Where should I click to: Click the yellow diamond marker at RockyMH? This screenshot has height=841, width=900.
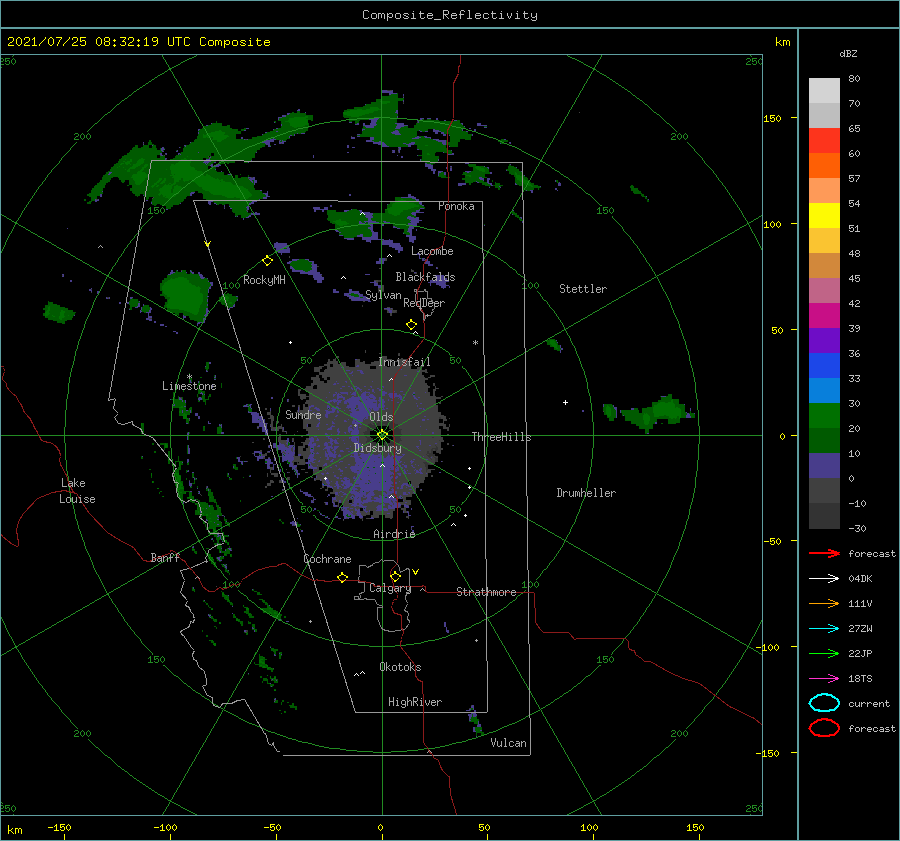pyautogui.click(x=267, y=261)
